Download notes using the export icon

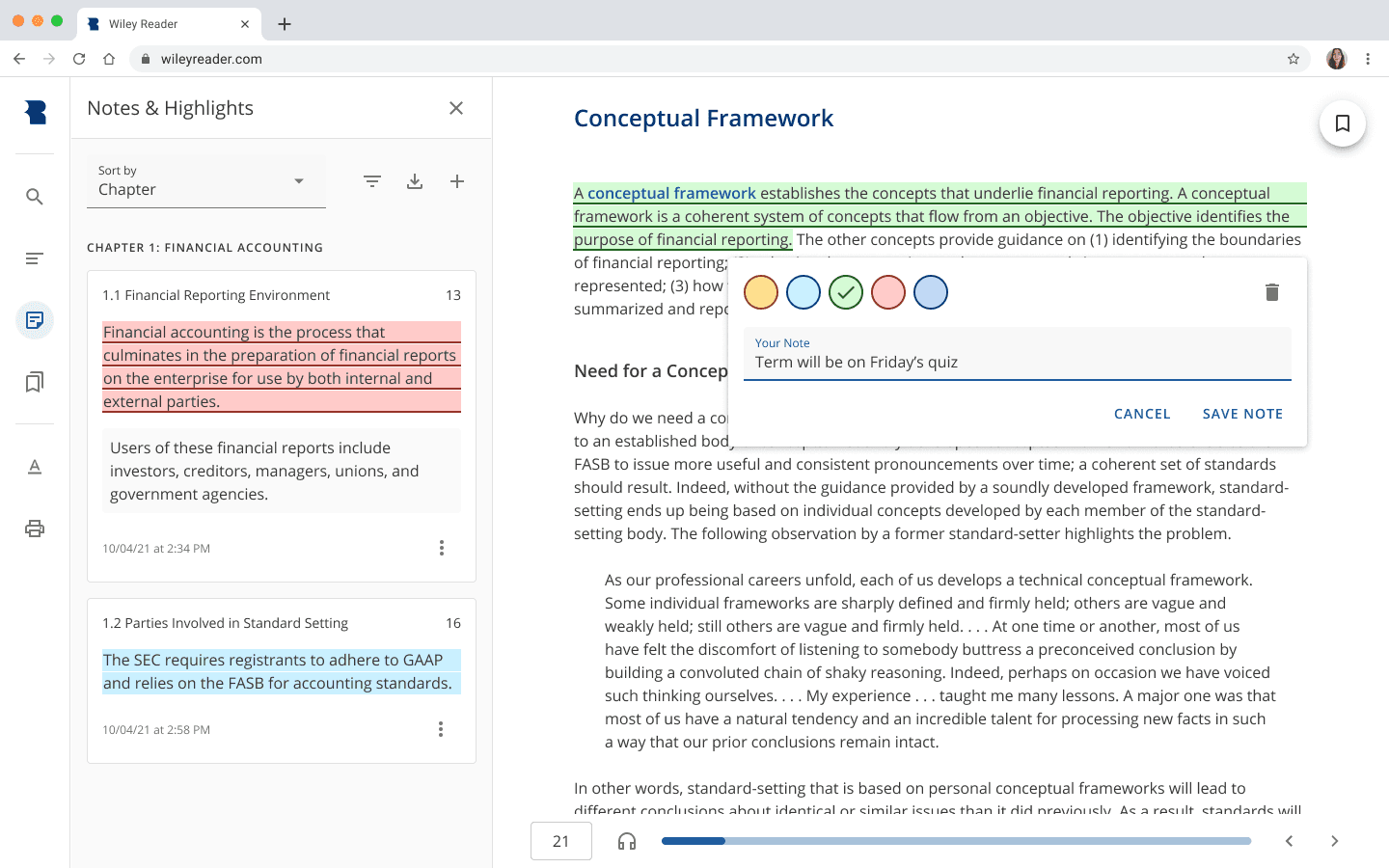click(x=415, y=181)
